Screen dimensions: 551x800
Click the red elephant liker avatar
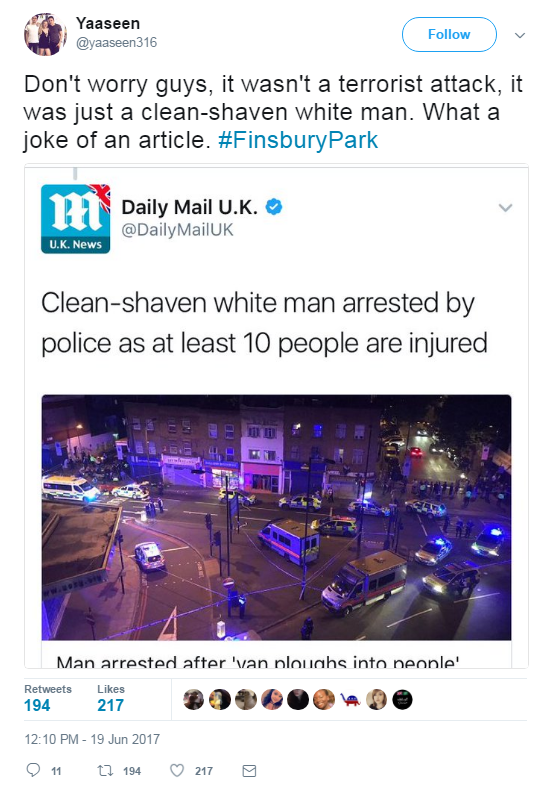(350, 699)
